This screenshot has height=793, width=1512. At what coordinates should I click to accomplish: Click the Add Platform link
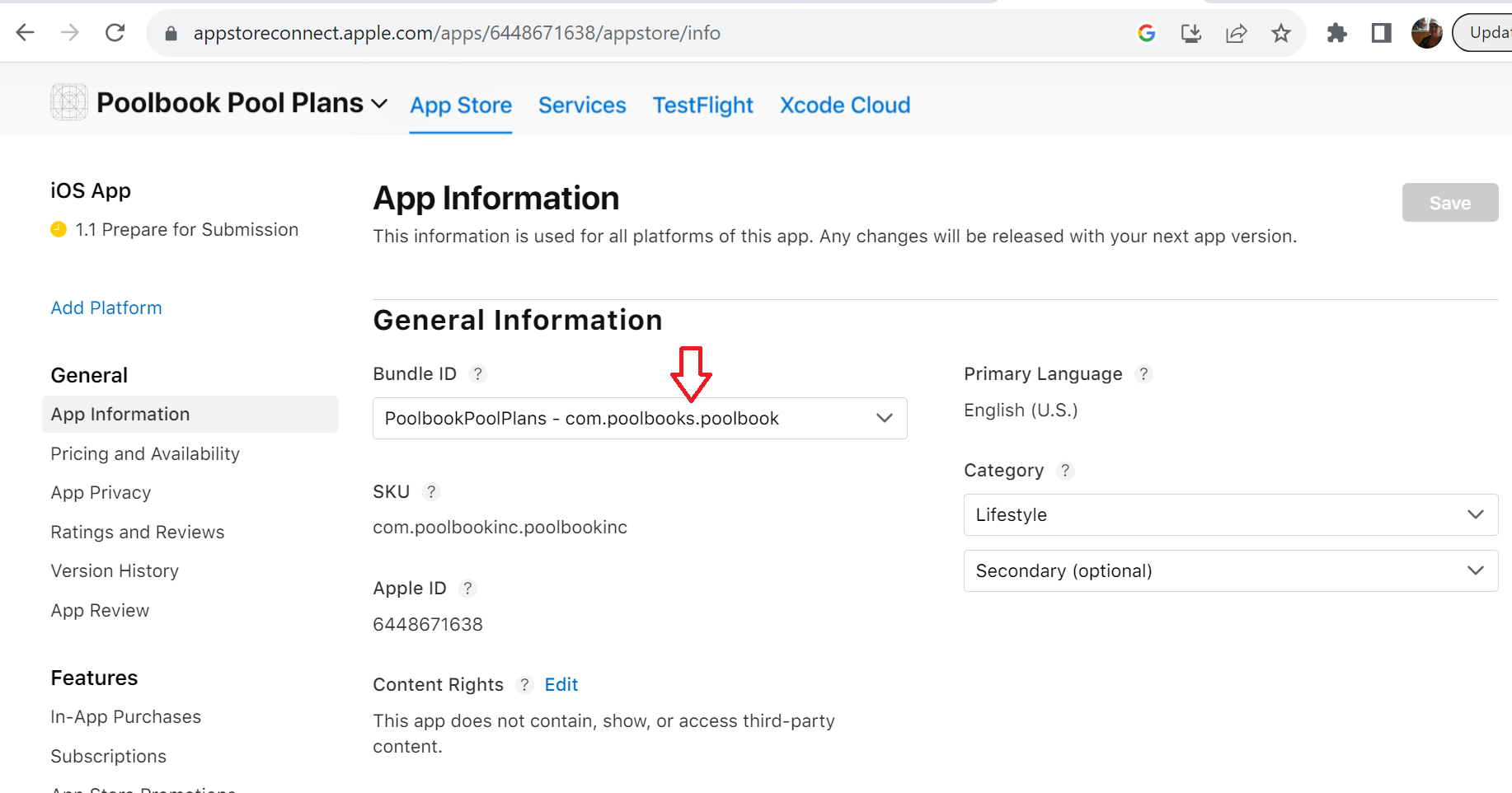click(x=106, y=308)
